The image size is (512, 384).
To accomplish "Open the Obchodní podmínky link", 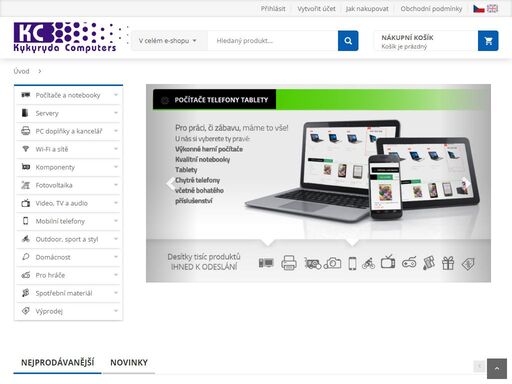I will point(431,9).
